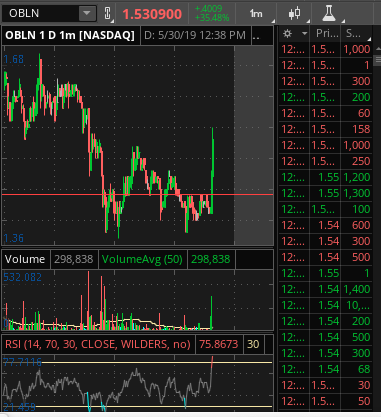Click the Time and Sales vertical scrollbar

coord(378,60)
